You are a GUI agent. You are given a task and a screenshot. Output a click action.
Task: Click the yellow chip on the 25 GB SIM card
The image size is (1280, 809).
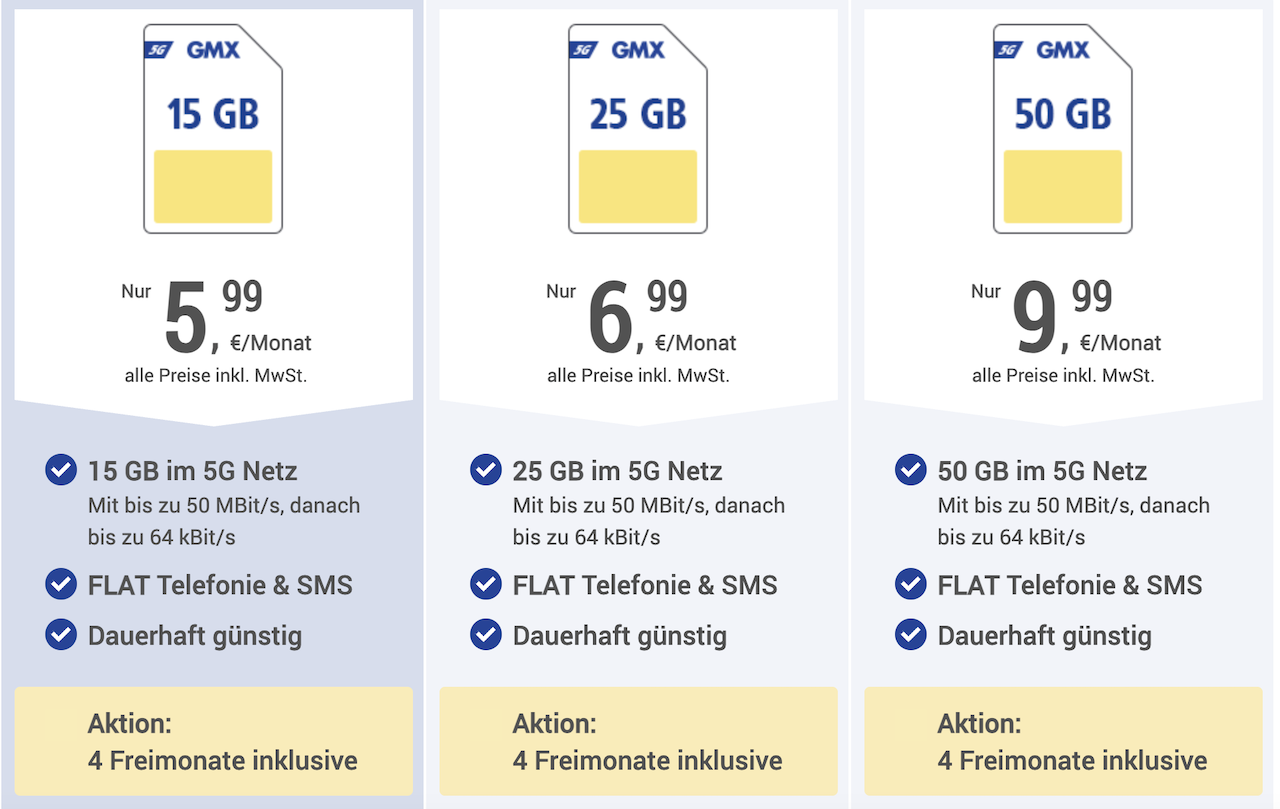click(x=638, y=187)
